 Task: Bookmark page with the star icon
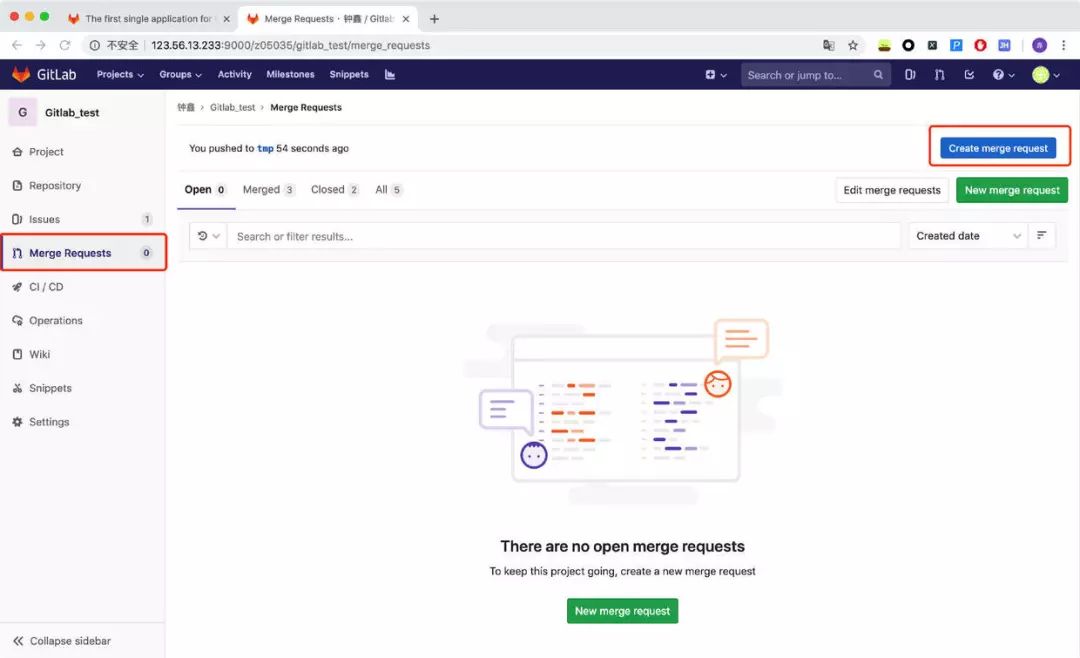point(853,45)
